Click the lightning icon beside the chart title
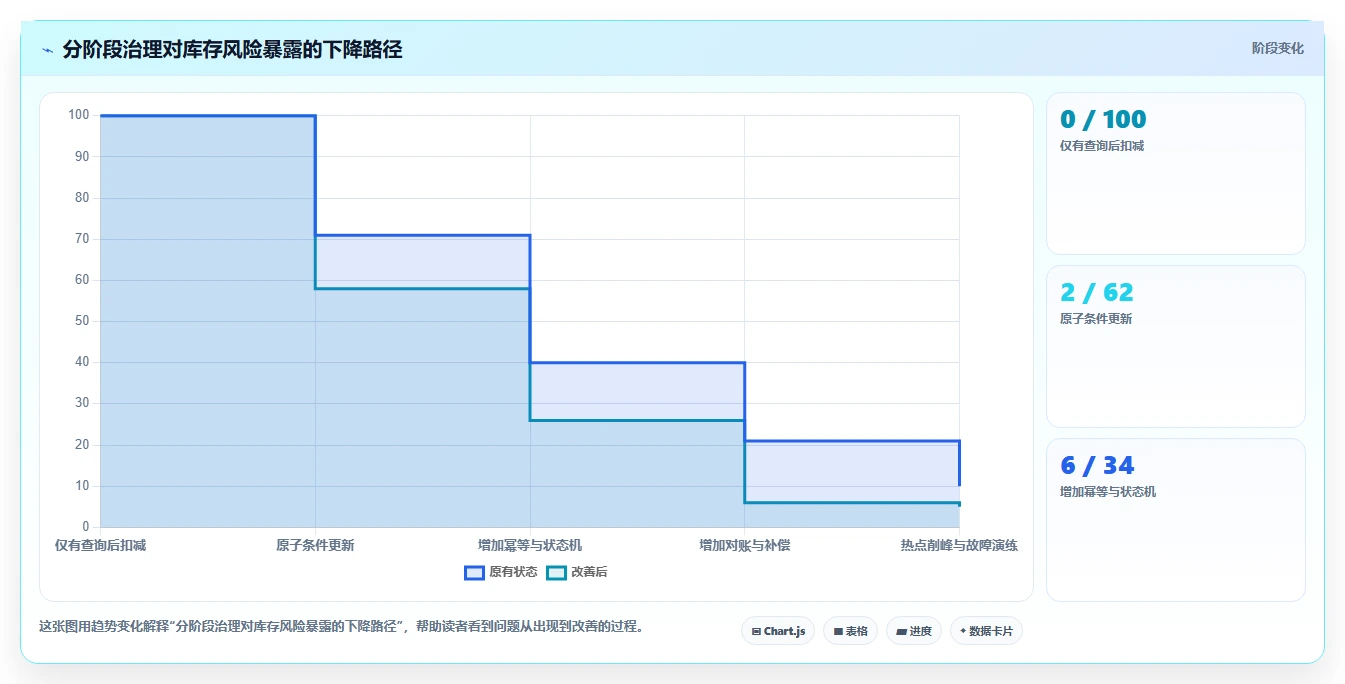Viewport: 1345px width, 684px height. pyautogui.click(x=48, y=50)
